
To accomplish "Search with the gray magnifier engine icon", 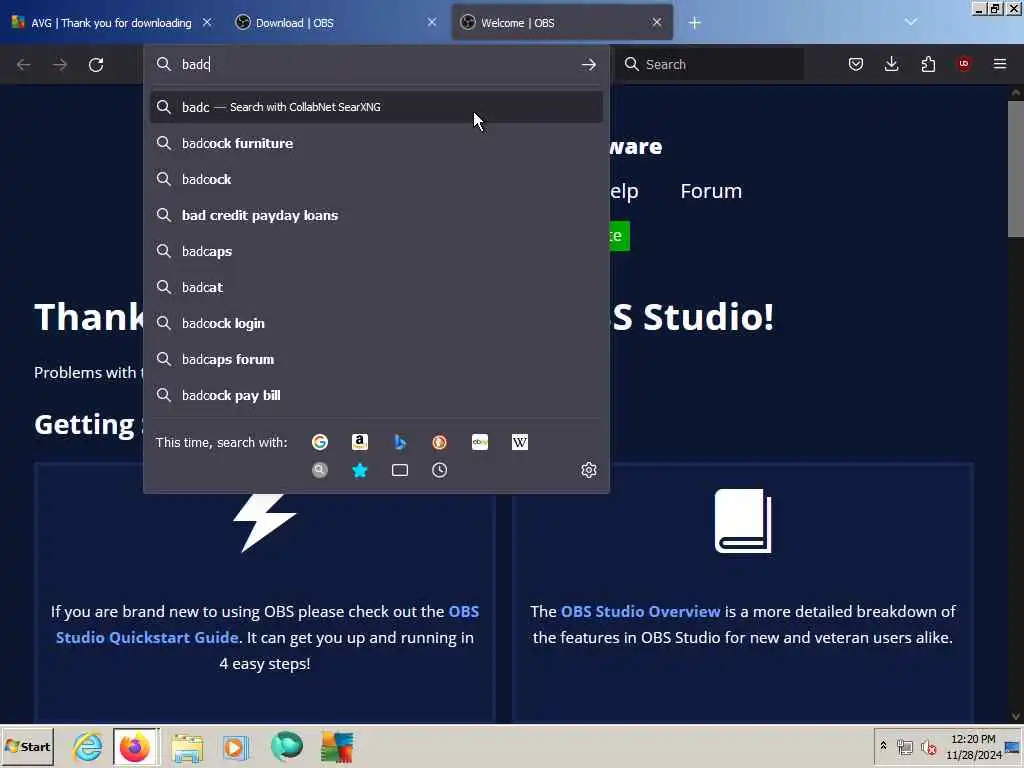I will tap(319, 470).
